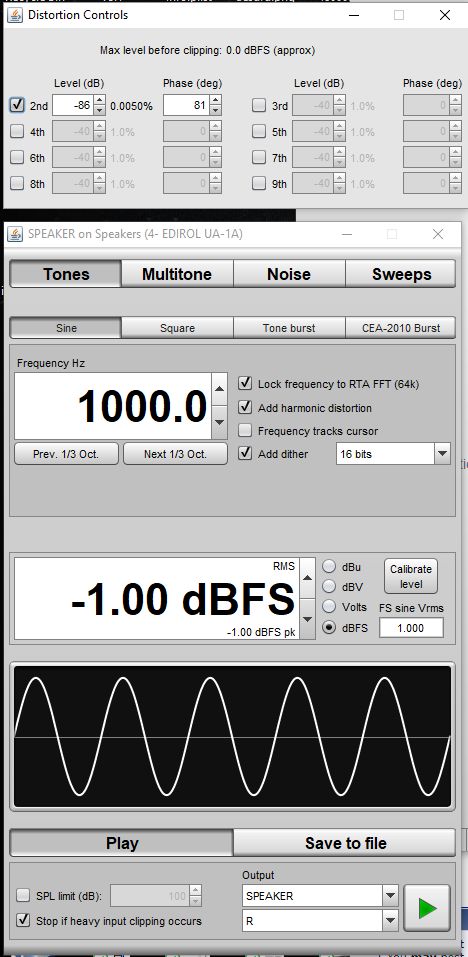Viewport: 468px width, 957px height.
Task: Toggle Add harmonic distortion checkbox
Action: coord(245,407)
